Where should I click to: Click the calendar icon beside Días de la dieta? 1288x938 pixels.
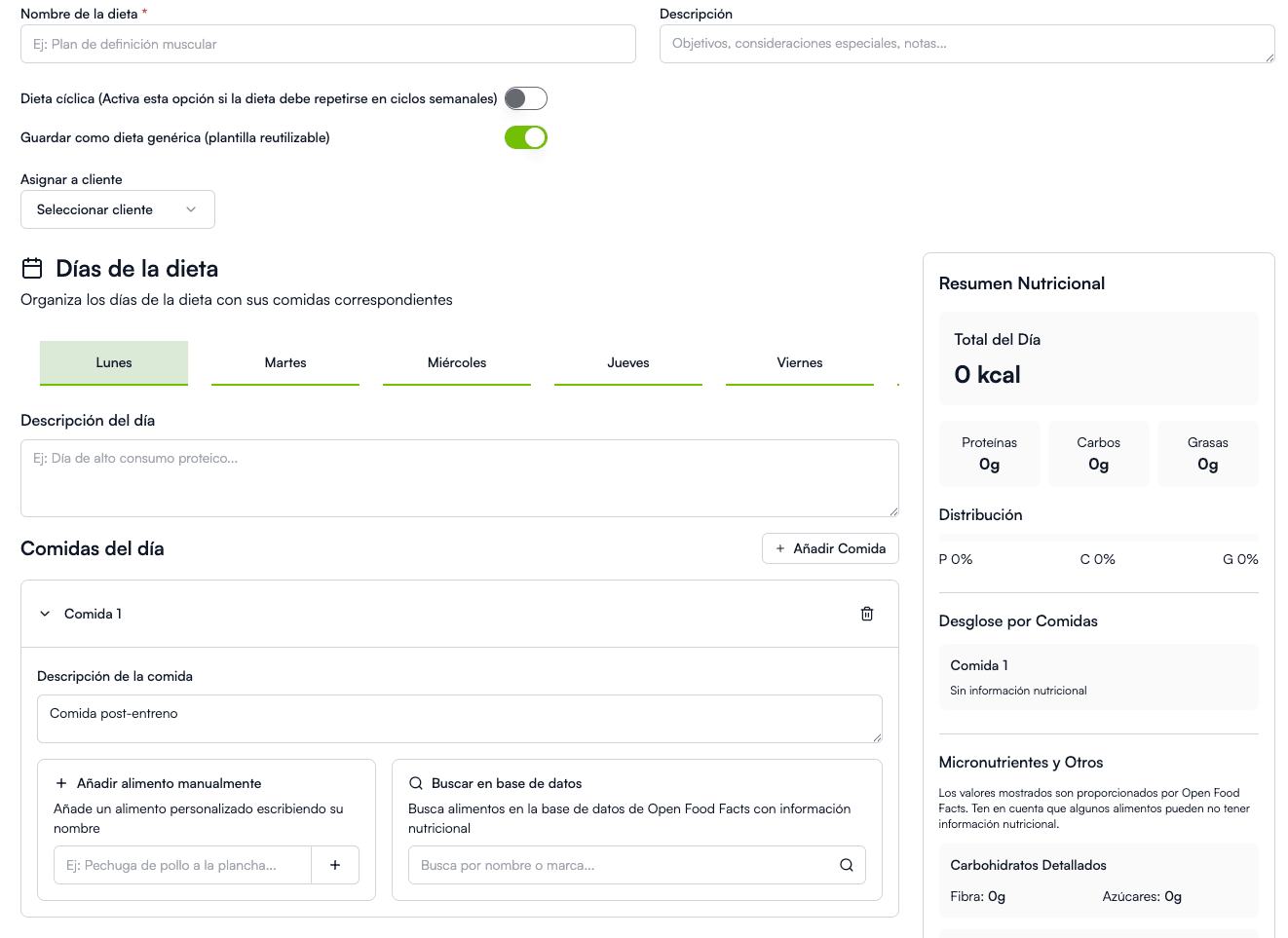(x=32, y=268)
